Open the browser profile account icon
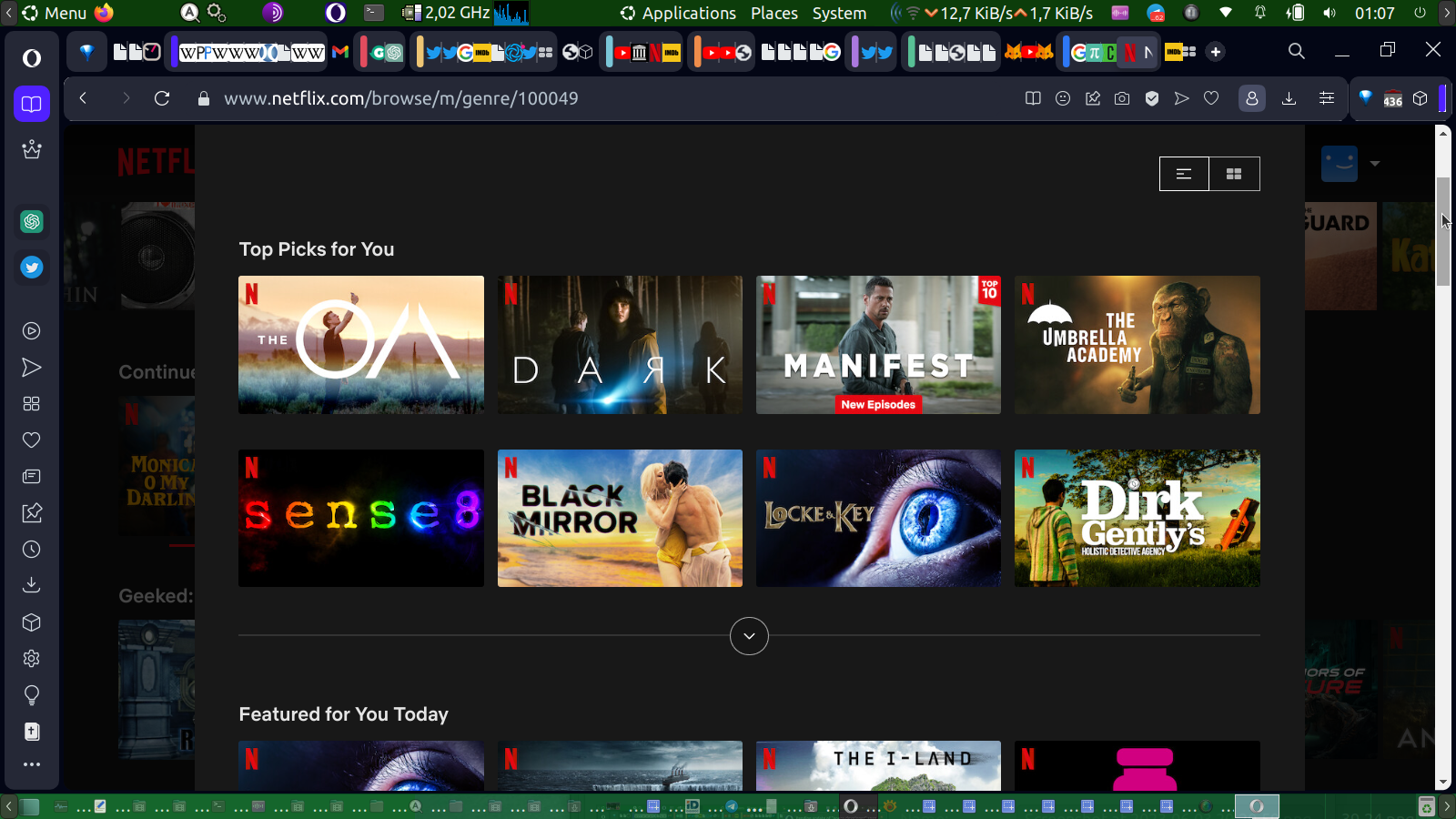Viewport: 1456px width, 819px height. [1252, 98]
